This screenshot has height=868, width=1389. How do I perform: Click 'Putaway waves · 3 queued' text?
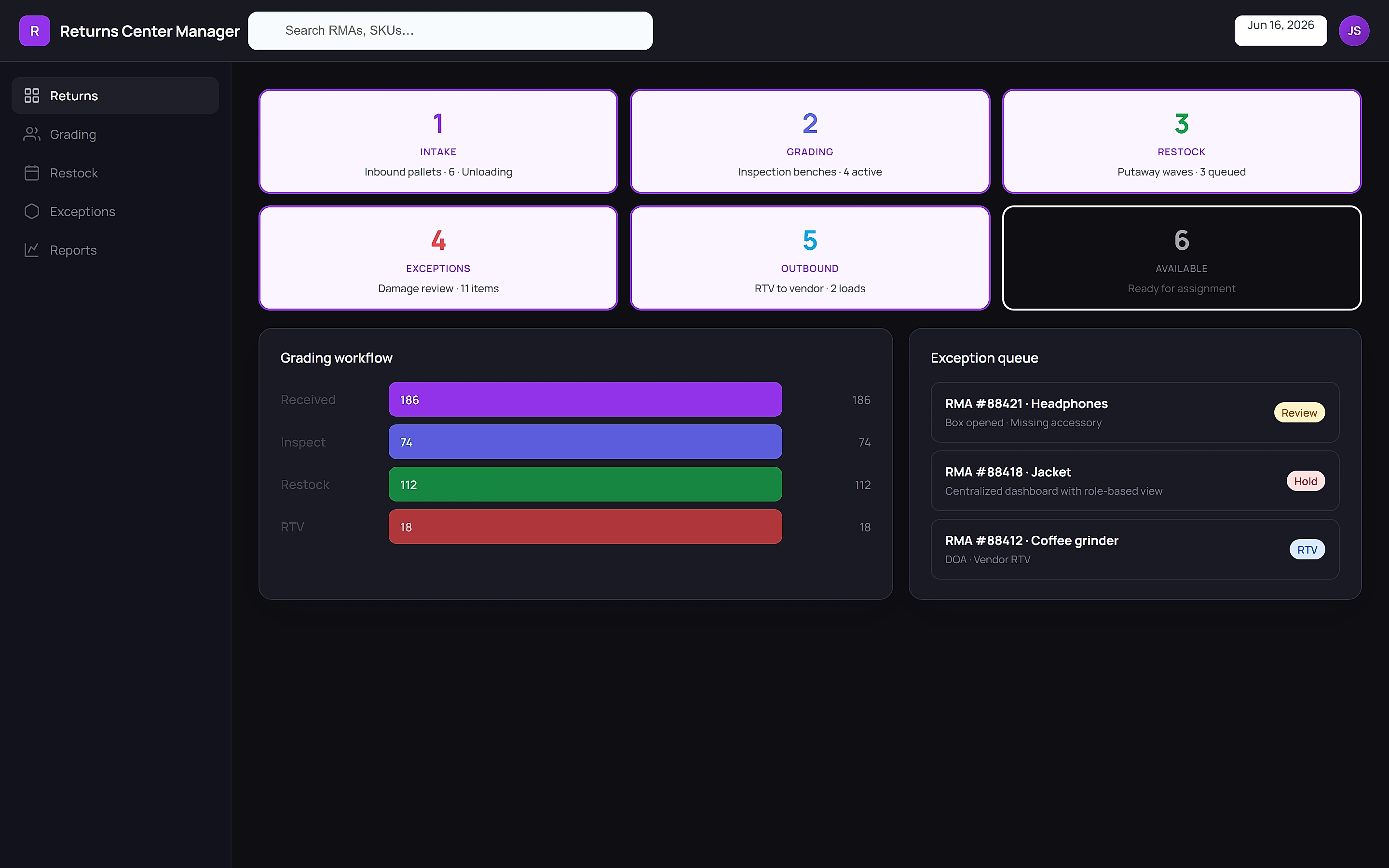1181,172
